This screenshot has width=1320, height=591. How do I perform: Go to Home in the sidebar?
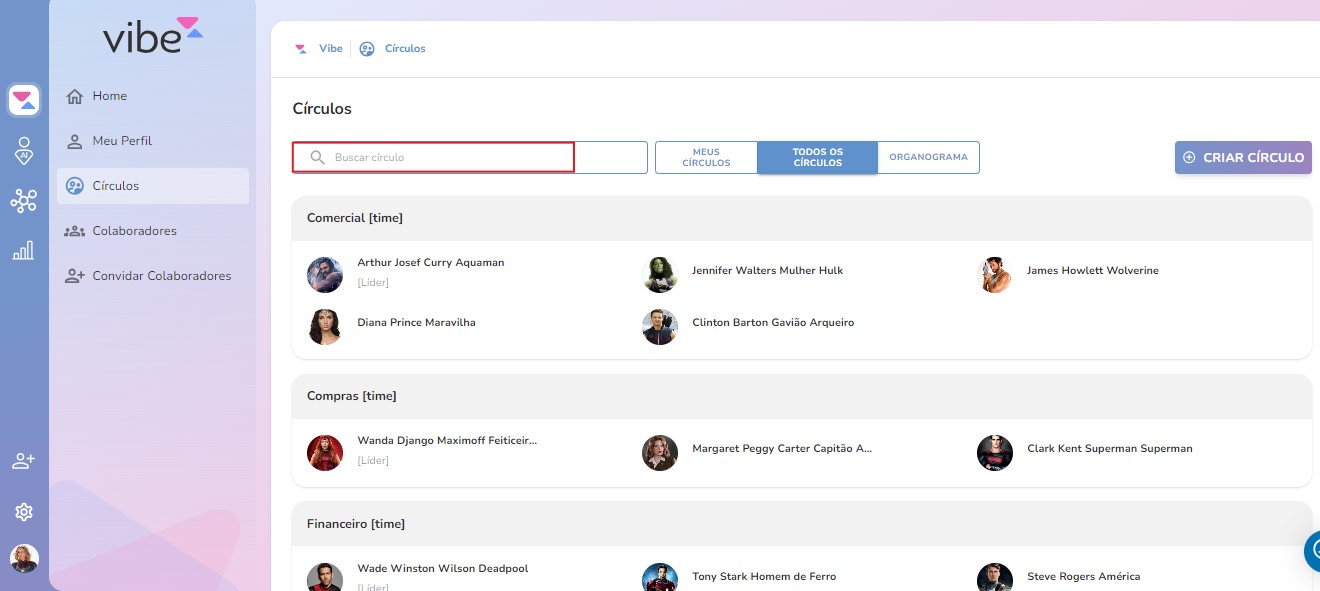(153, 96)
